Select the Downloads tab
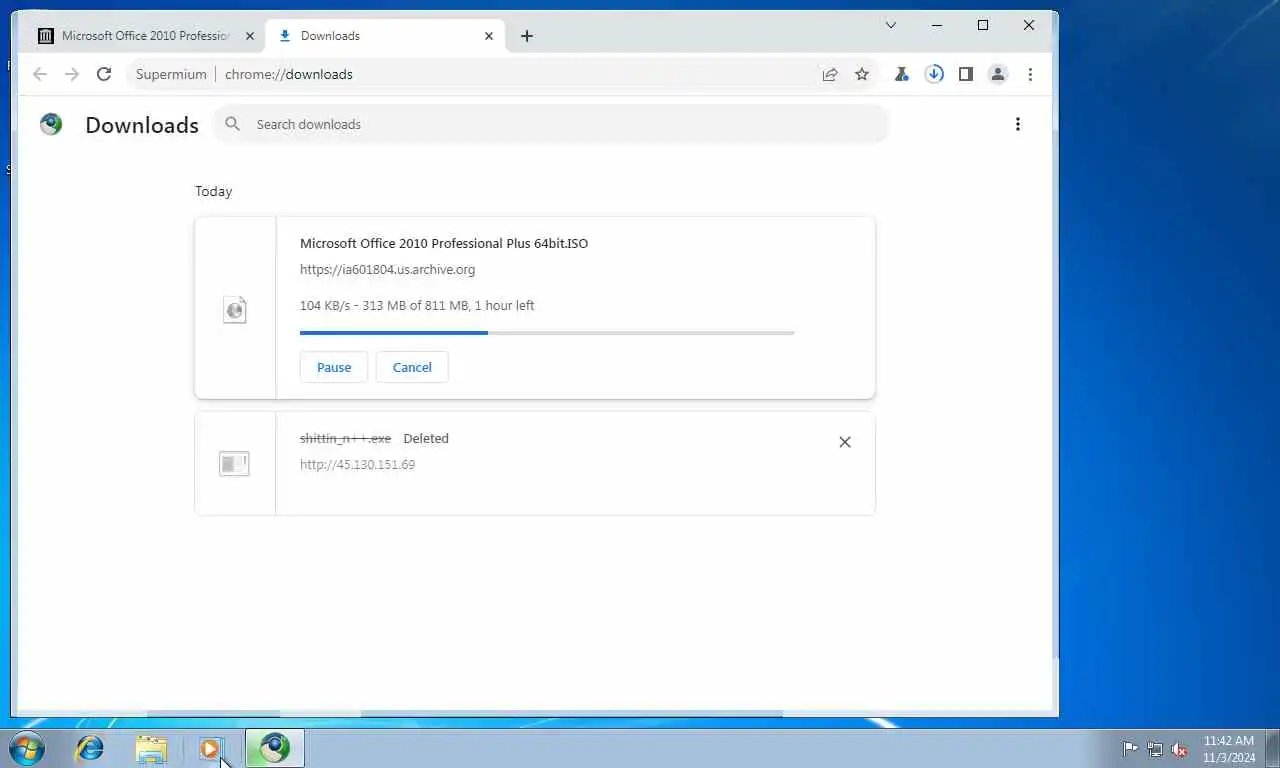This screenshot has height=768, width=1280. [x=386, y=36]
